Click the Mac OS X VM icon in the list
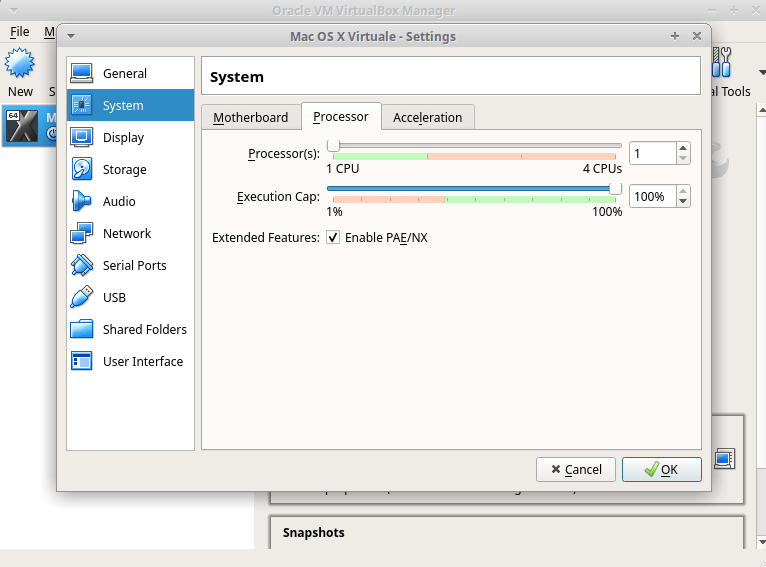Image resolution: width=766 pixels, height=567 pixels. click(x=21, y=126)
